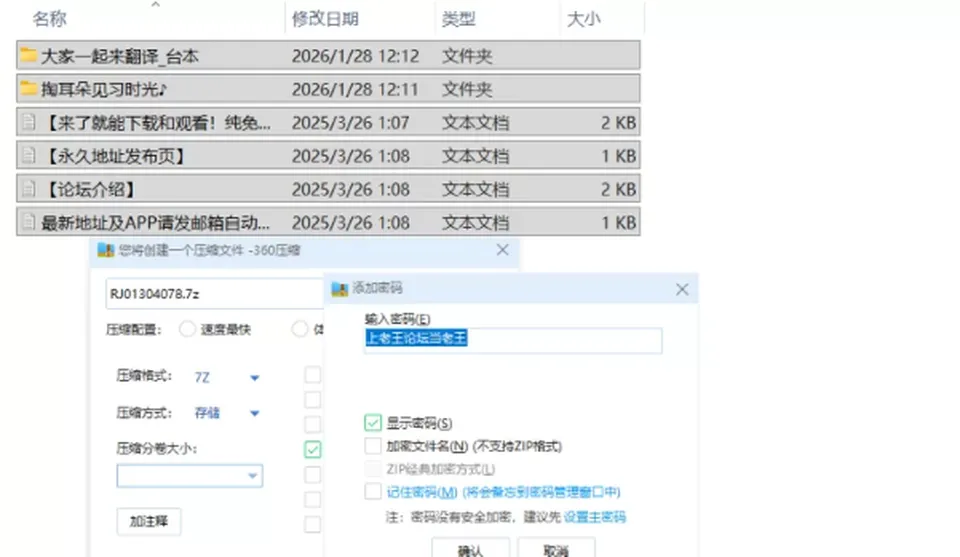This screenshot has width=960, height=557.
Task: Expand the 压缩分卷大小 combo box
Action: coord(190,476)
